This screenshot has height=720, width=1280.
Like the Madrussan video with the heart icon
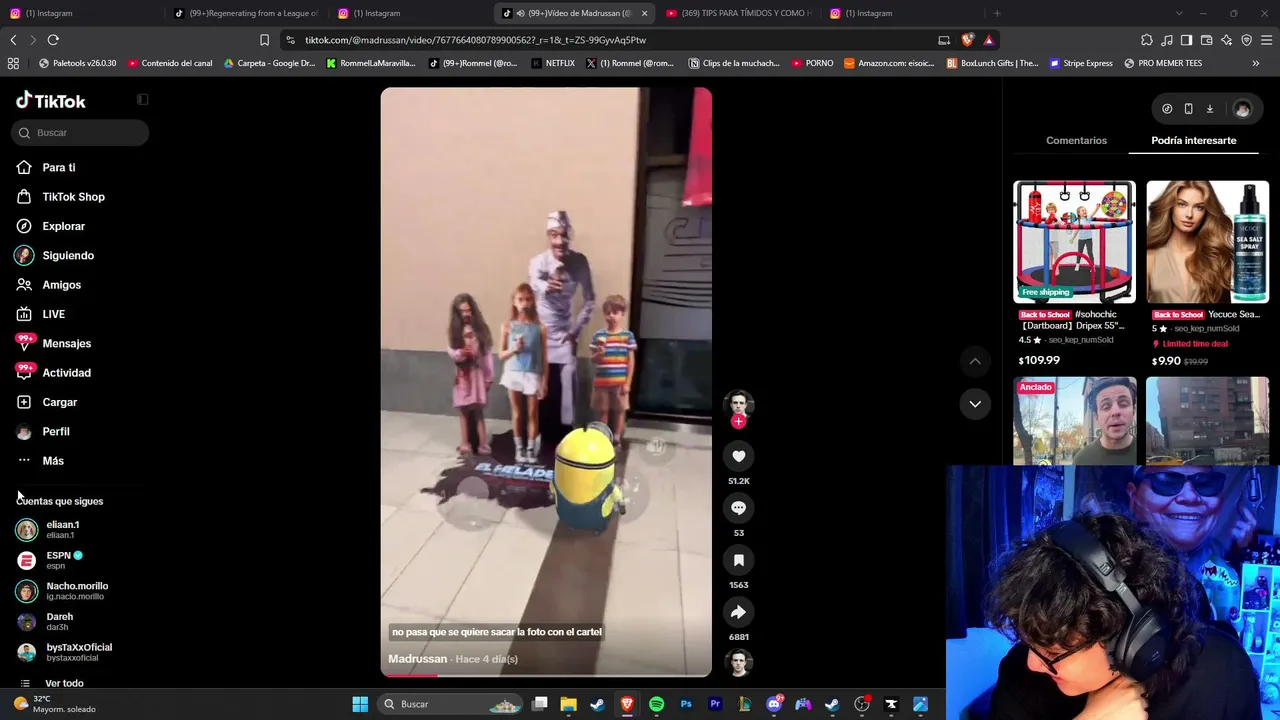point(738,456)
